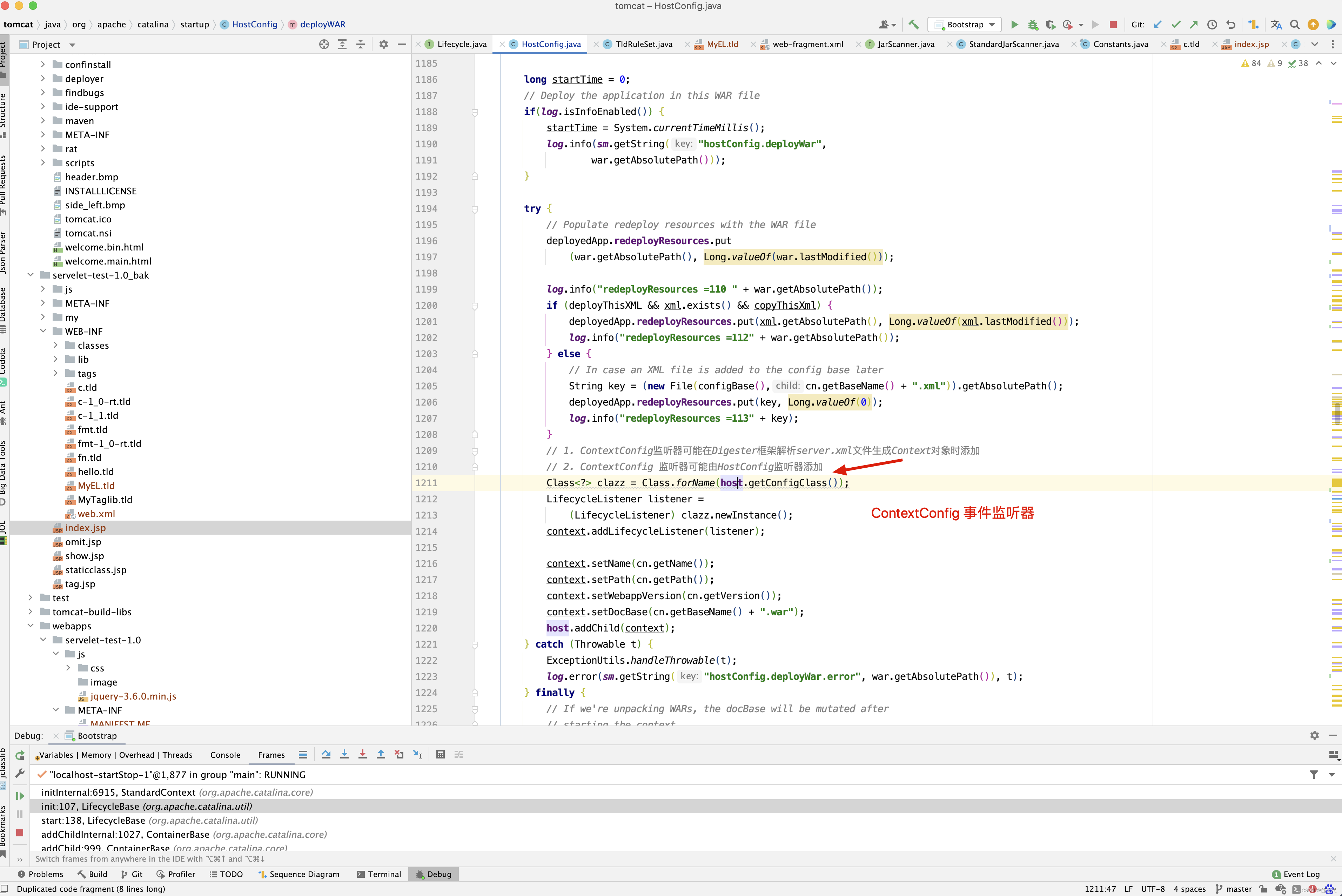Click Git update project blue arrow

[x=1158, y=25]
